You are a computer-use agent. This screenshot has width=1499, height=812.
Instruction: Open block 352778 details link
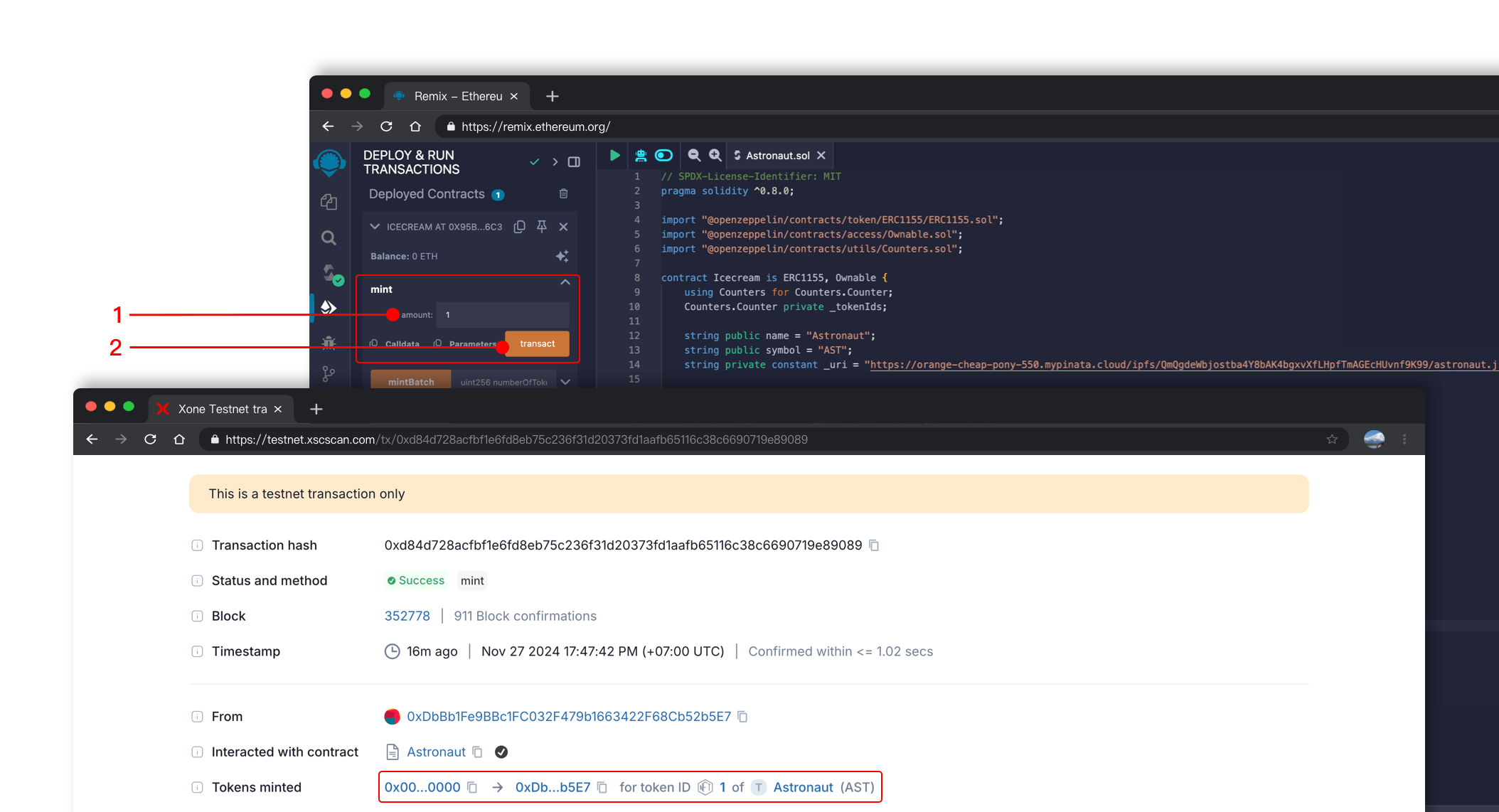pos(407,616)
